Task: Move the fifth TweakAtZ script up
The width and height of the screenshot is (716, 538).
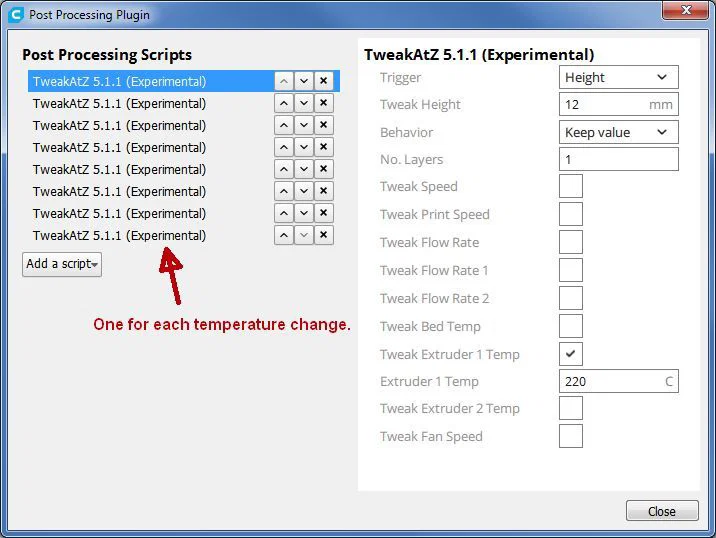Action: 284,169
